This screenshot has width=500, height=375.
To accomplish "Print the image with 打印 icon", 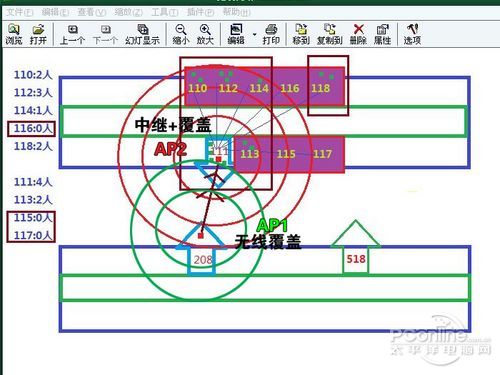I will tap(271, 34).
